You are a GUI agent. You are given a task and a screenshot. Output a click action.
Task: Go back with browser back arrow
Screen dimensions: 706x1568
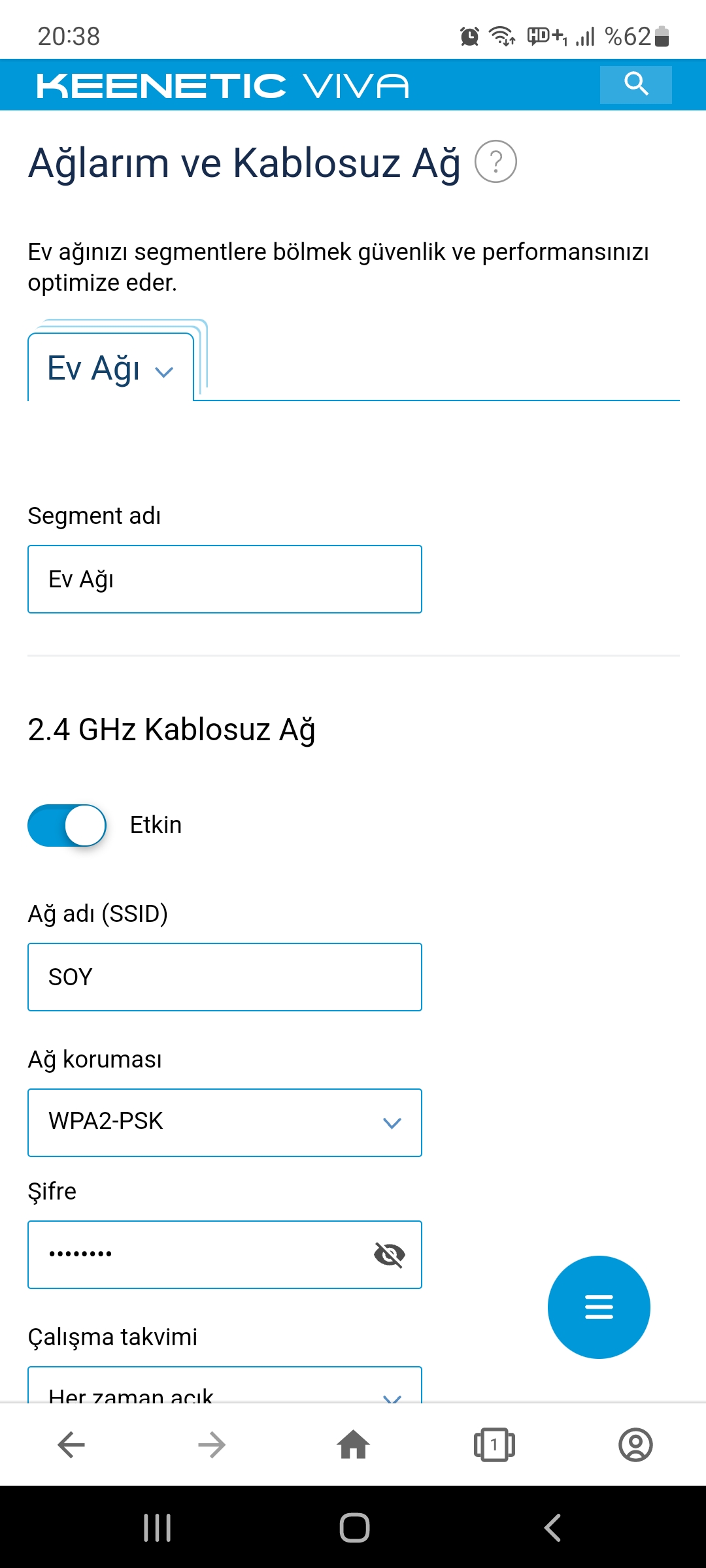pos(71,1445)
